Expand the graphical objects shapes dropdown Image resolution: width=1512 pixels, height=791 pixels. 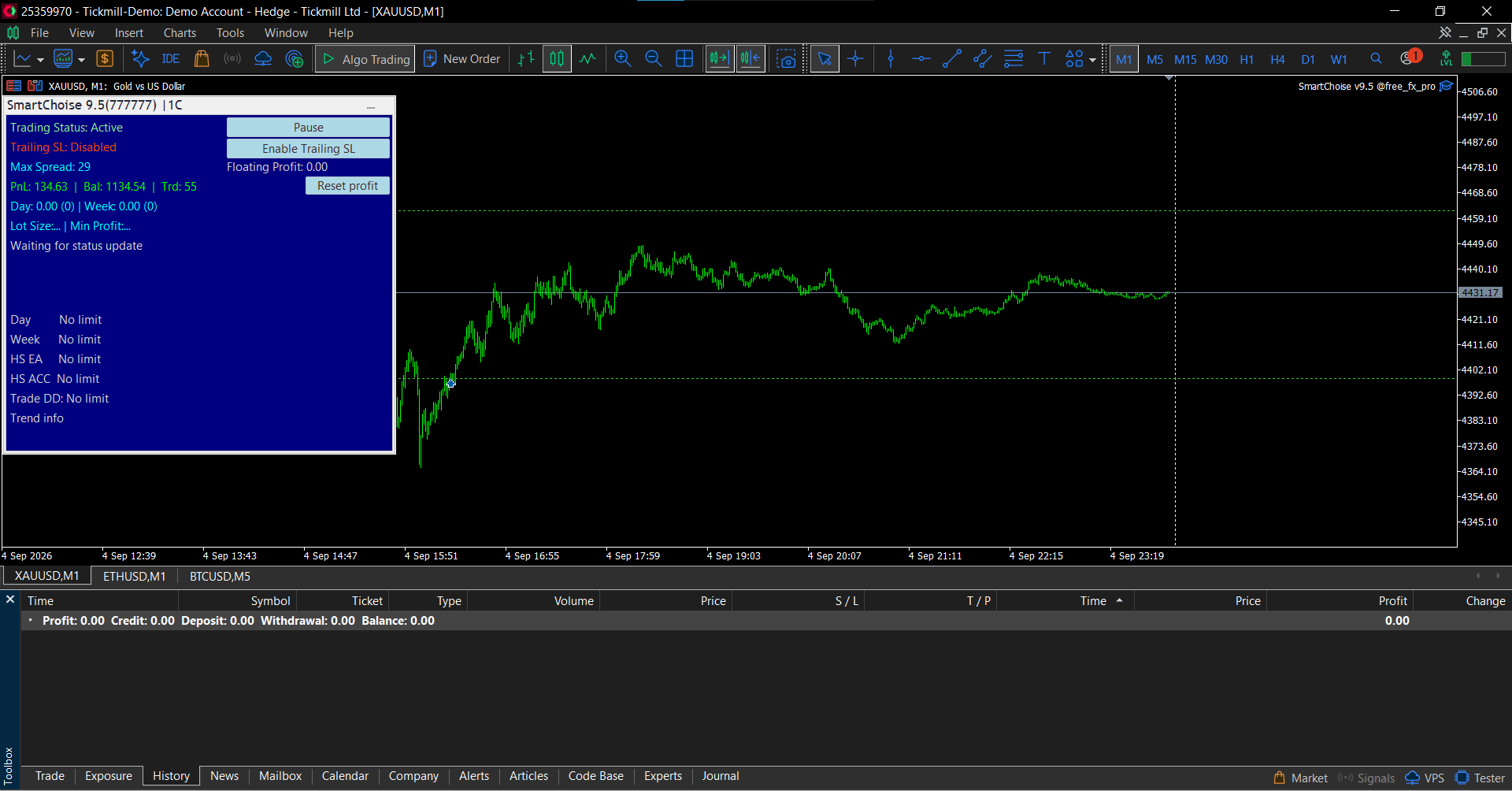1092,60
